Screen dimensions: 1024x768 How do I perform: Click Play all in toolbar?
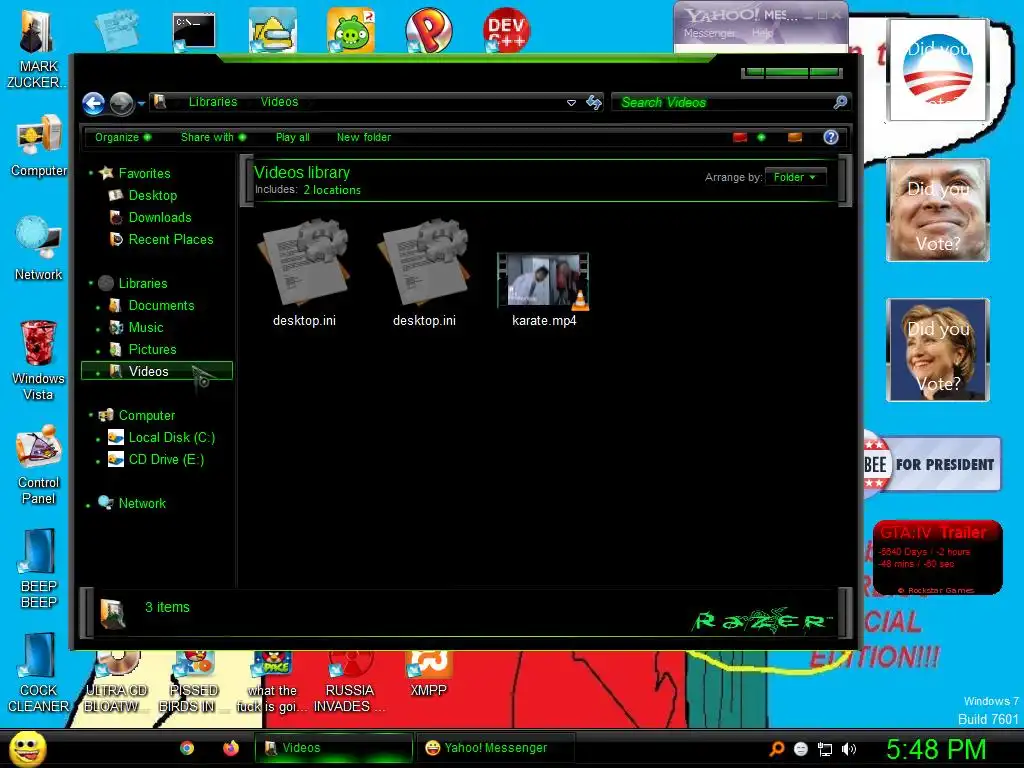tap(293, 137)
